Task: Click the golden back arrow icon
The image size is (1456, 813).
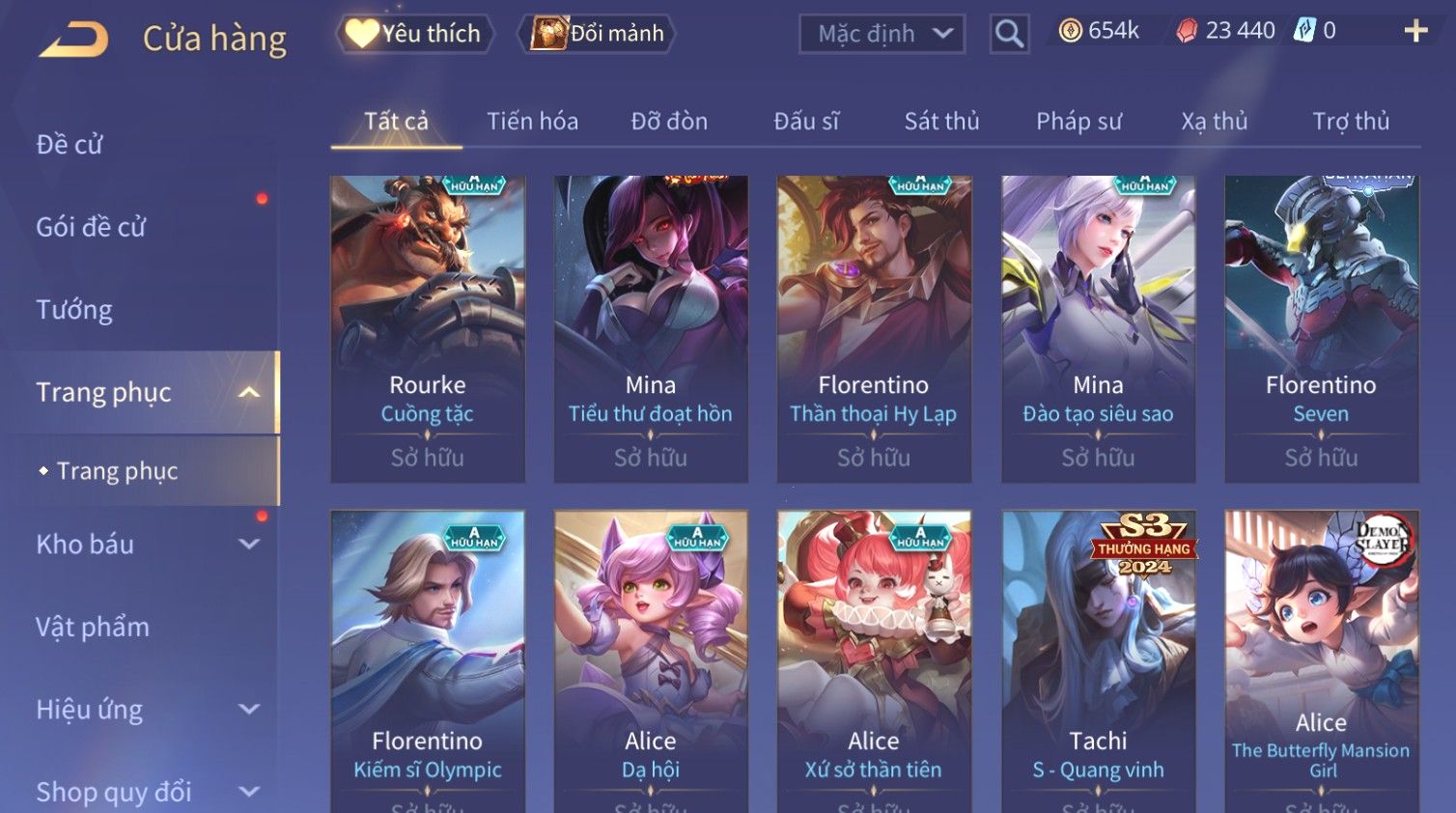Action: (x=73, y=40)
